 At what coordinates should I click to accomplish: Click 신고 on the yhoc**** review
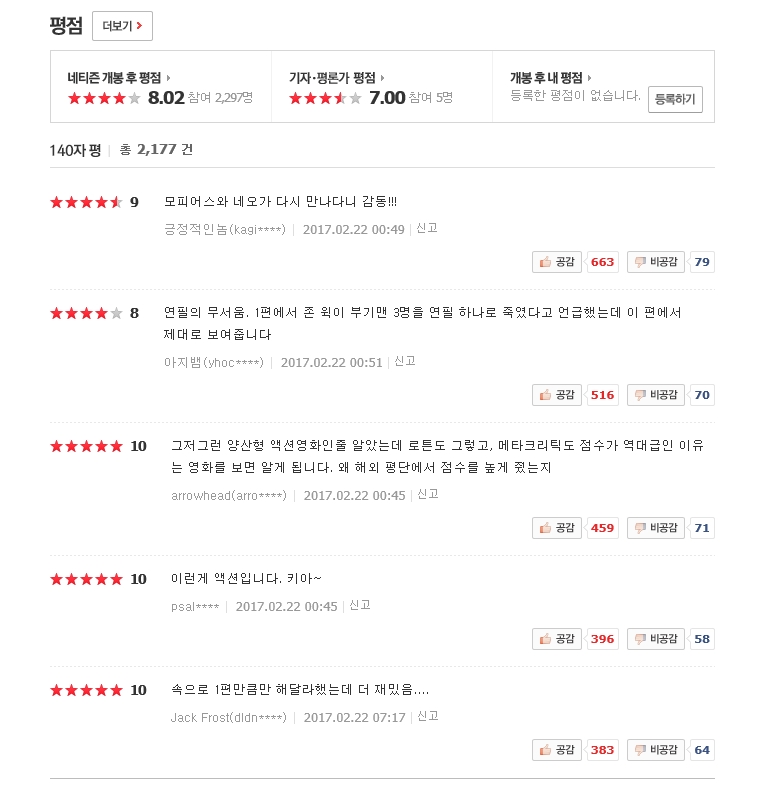coord(405,361)
